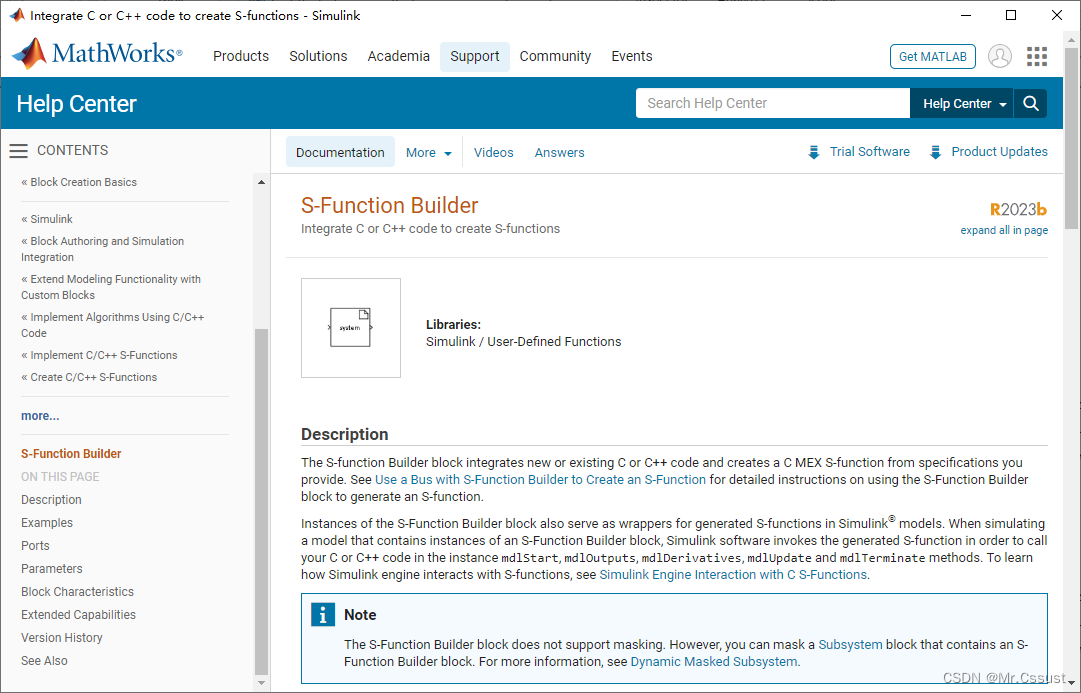Select S-Function Builder in the sidebar
Viewport: 1081px width, 693px height.
coord(71,454)
